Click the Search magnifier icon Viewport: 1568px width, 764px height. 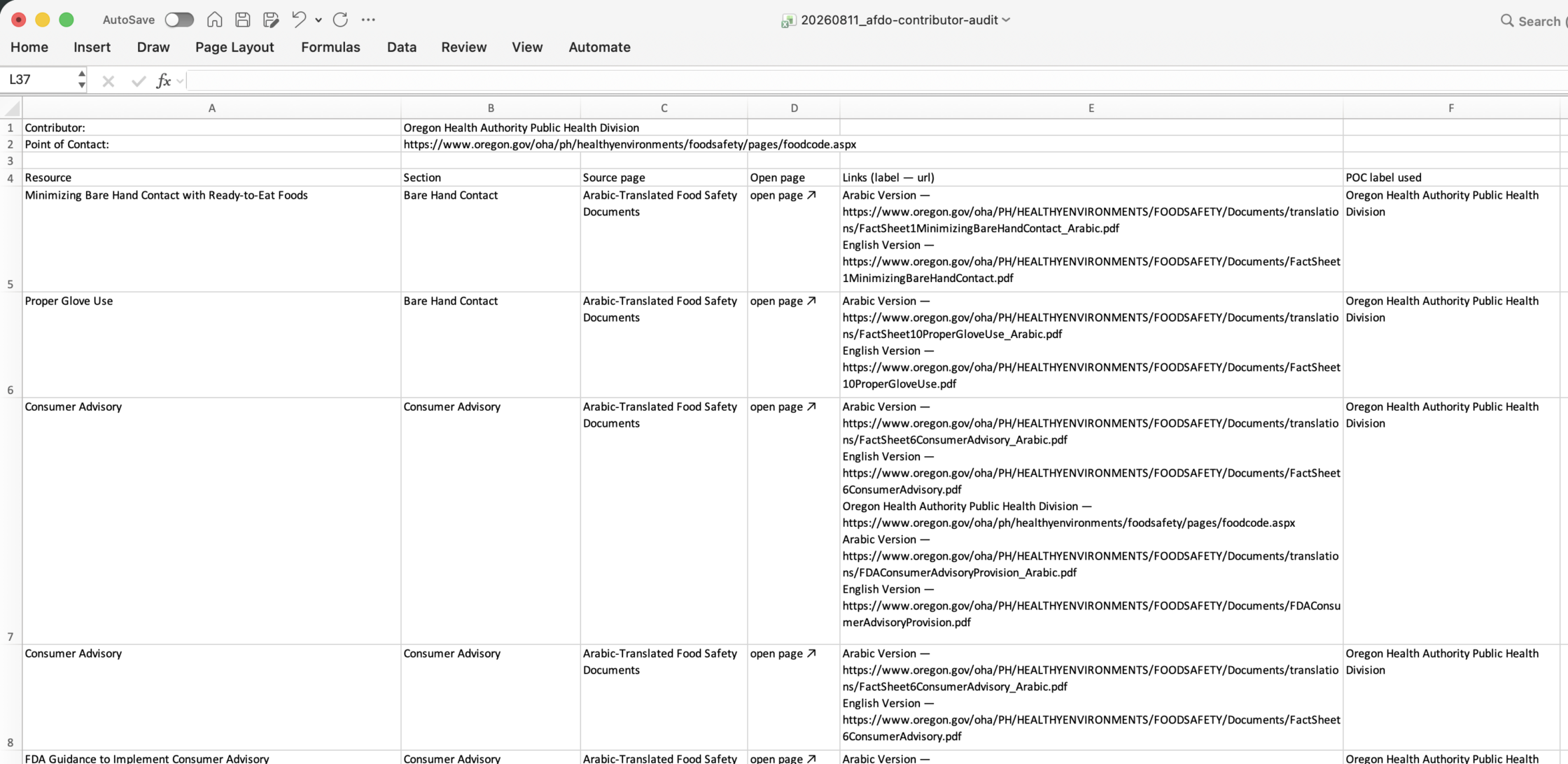coord(1507,20)
